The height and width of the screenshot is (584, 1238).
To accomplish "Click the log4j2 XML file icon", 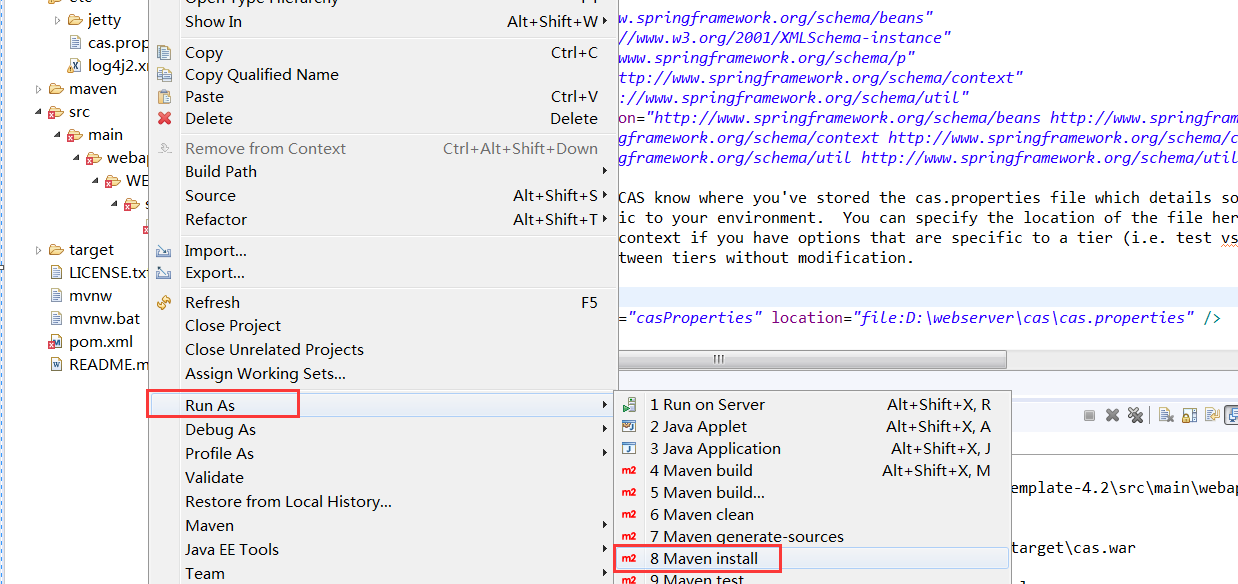I will 76,66.
